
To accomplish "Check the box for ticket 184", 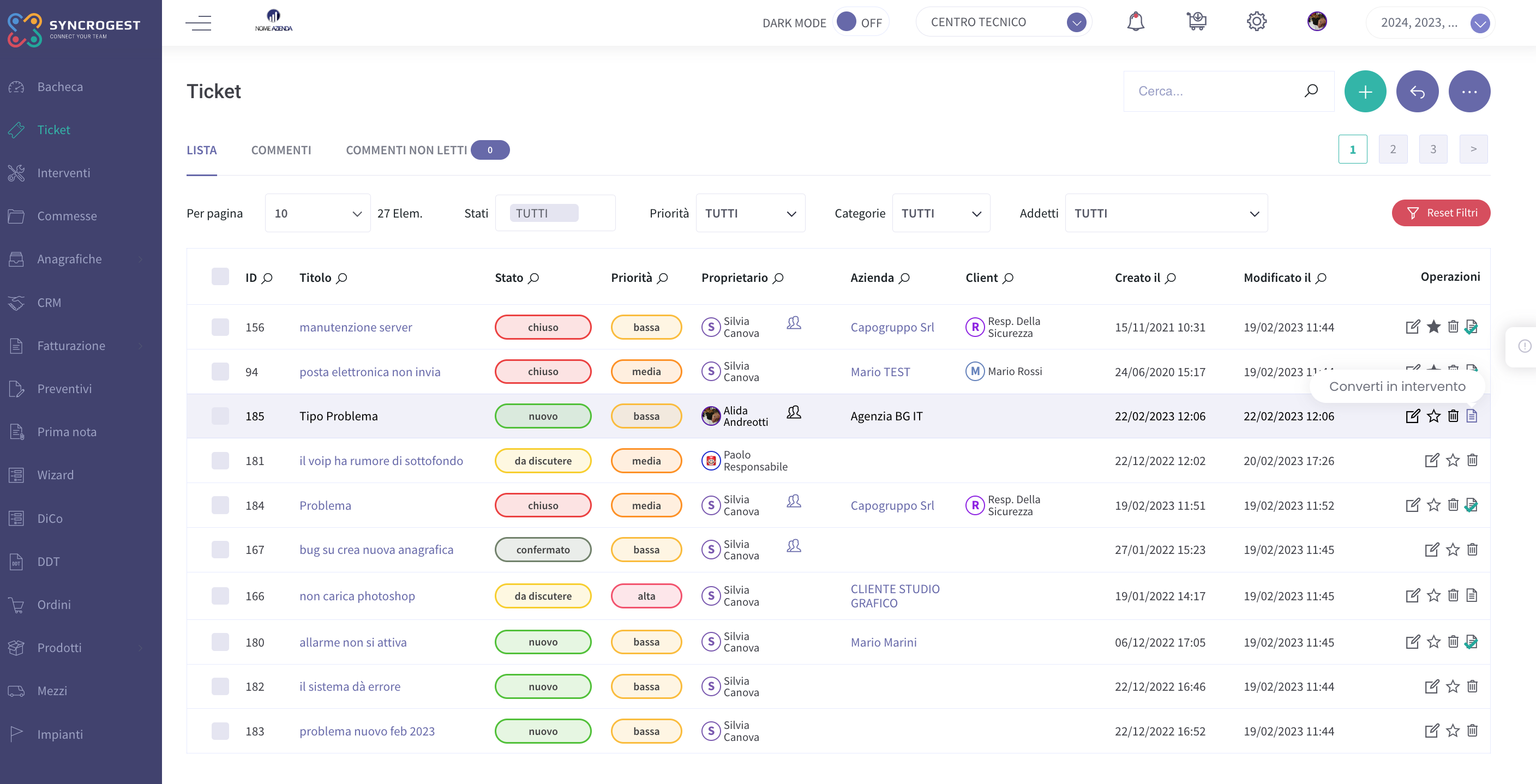I will tap(220, 505).
